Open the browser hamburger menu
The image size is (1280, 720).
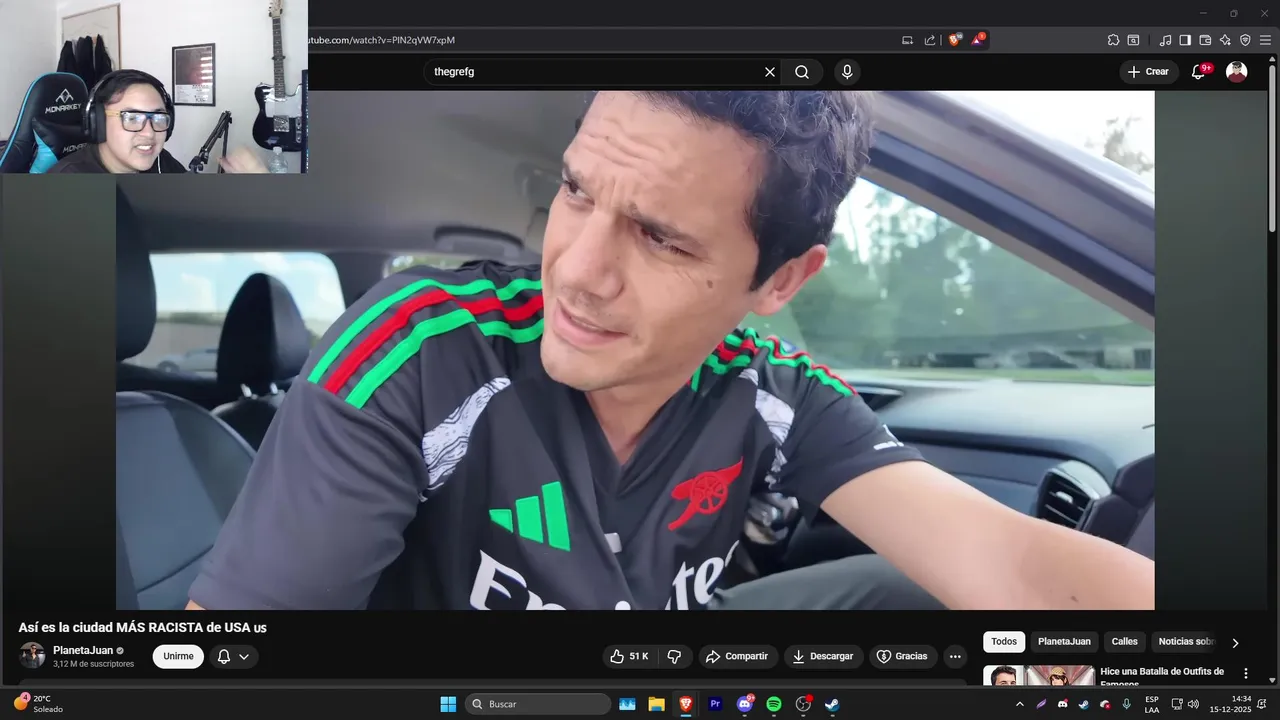coord(1265,40)
